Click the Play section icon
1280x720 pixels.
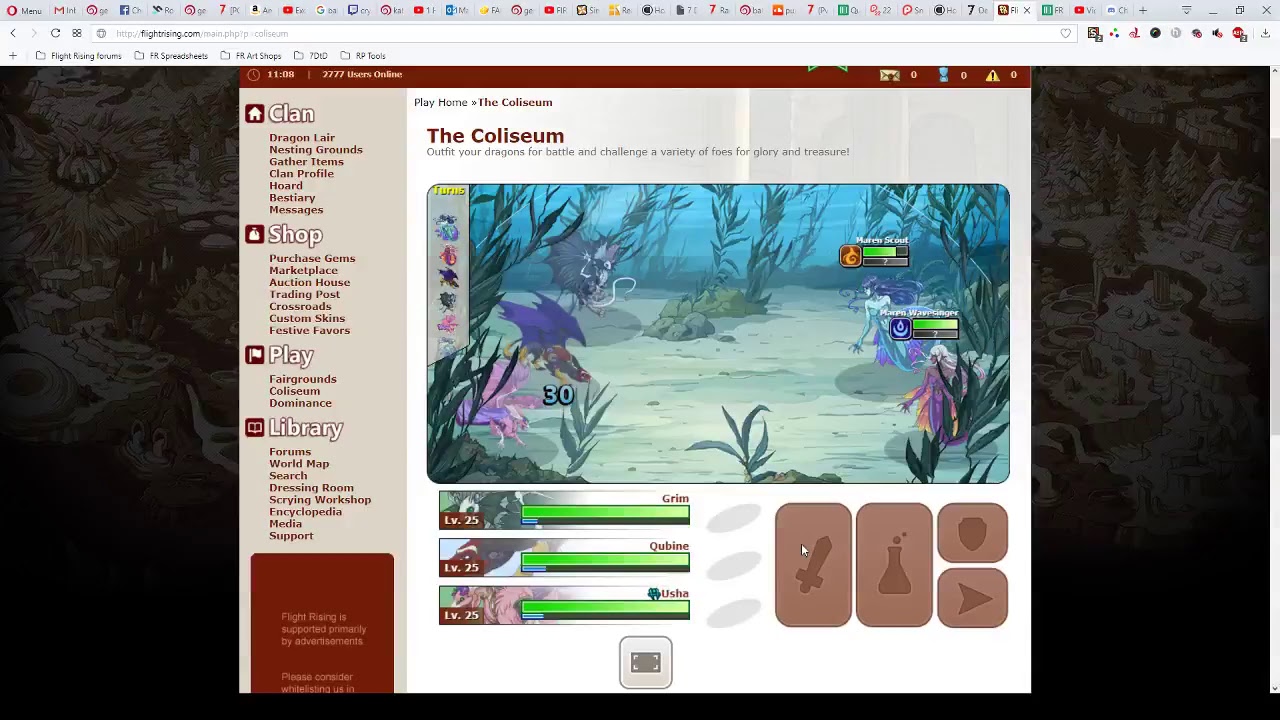coord(255,355)
